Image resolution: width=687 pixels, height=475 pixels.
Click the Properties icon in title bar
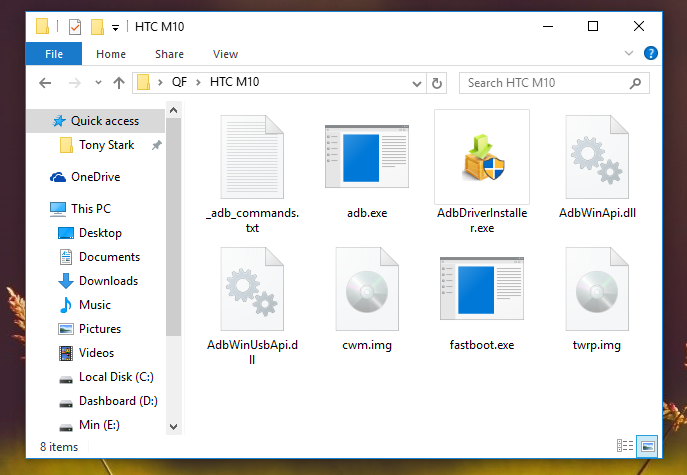[x=75, y=27]
